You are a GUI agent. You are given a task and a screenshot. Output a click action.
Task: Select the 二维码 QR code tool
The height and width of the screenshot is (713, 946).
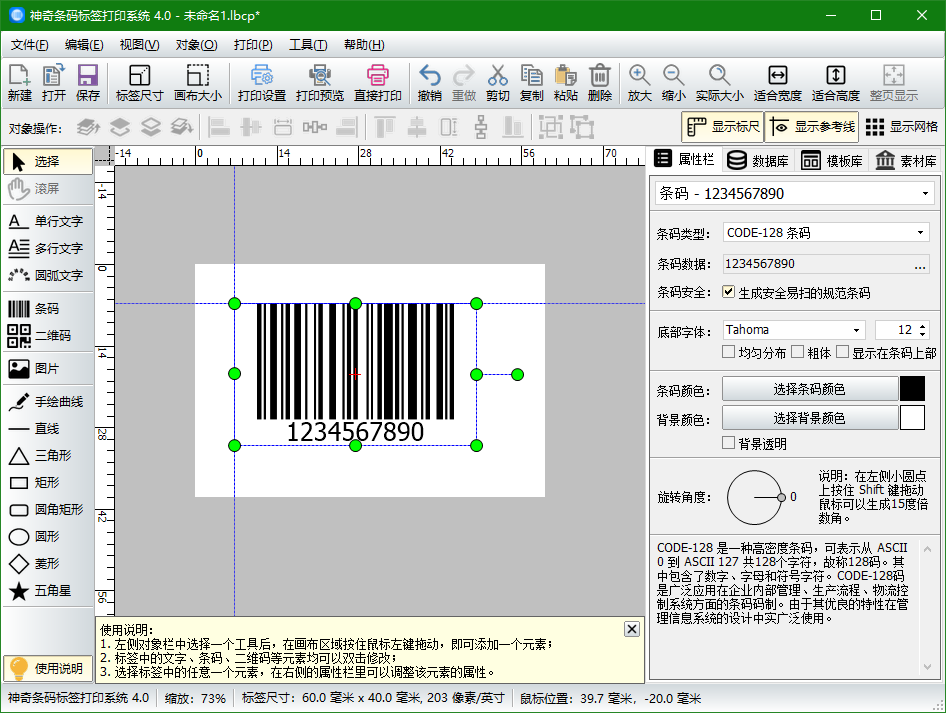point(48,335)
